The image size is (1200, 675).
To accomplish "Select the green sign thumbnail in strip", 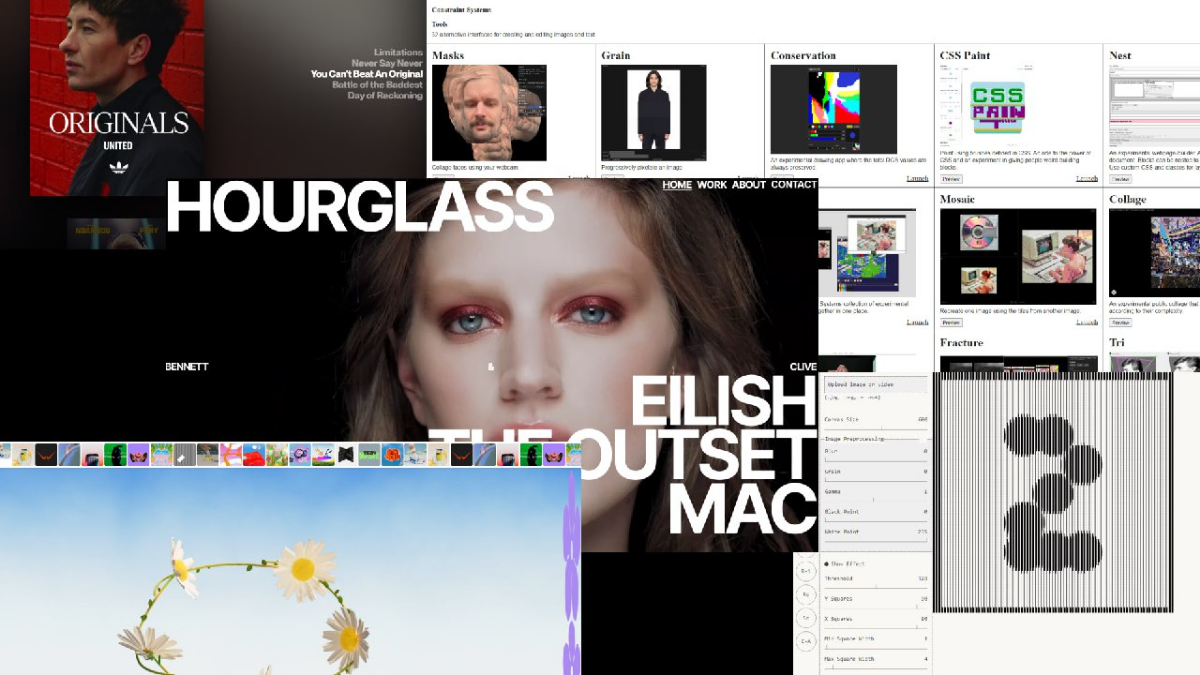I will tap(369, 455).
